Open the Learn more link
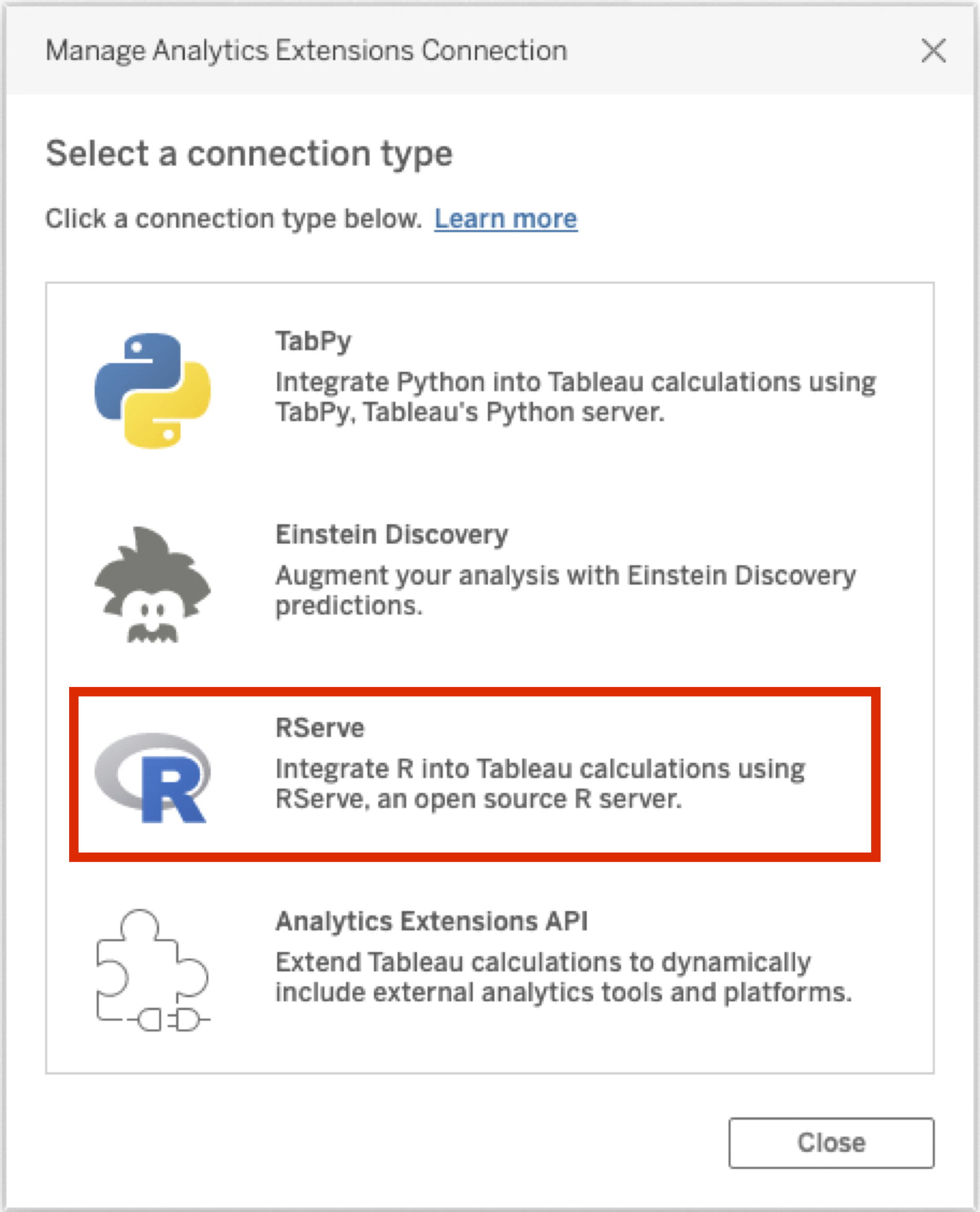The image size is (980, 1212). (x=505, y=219)
